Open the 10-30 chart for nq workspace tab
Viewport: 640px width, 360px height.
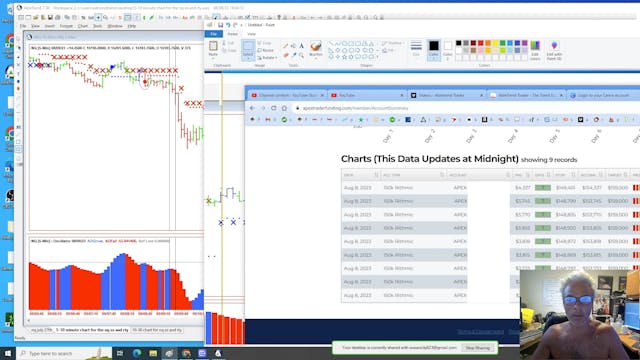pyautogui.click(x=157, y=330)
